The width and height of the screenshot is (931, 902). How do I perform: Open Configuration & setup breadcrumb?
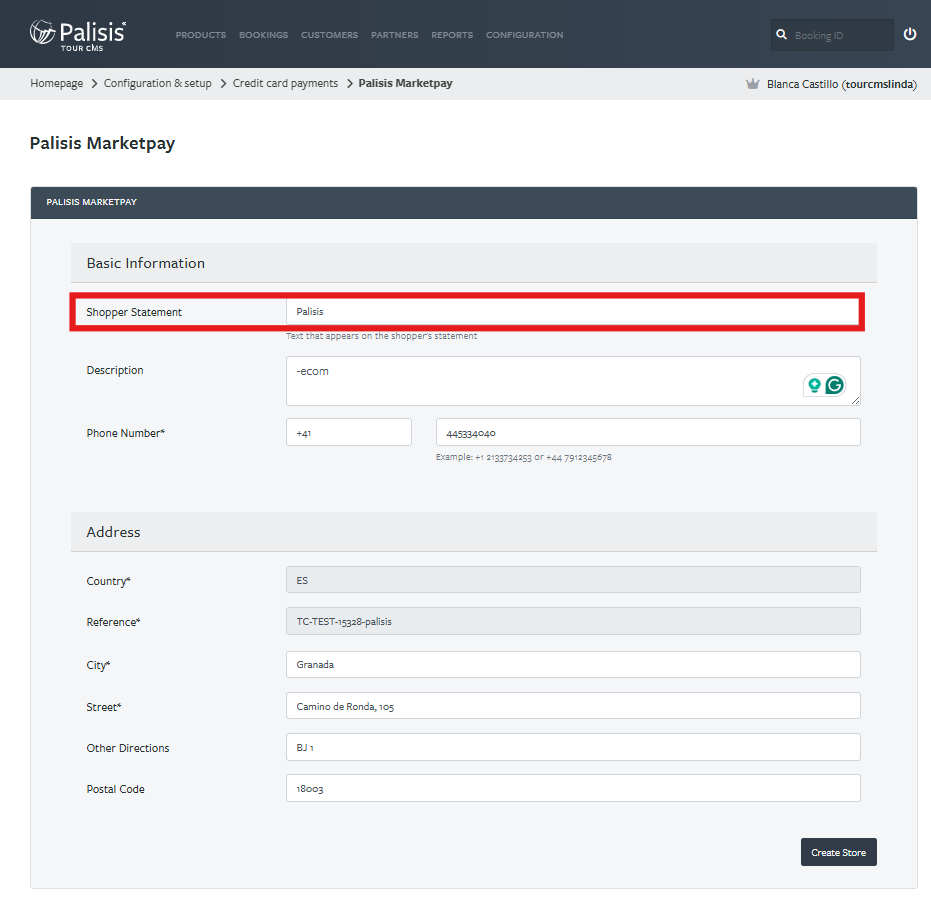157,83
